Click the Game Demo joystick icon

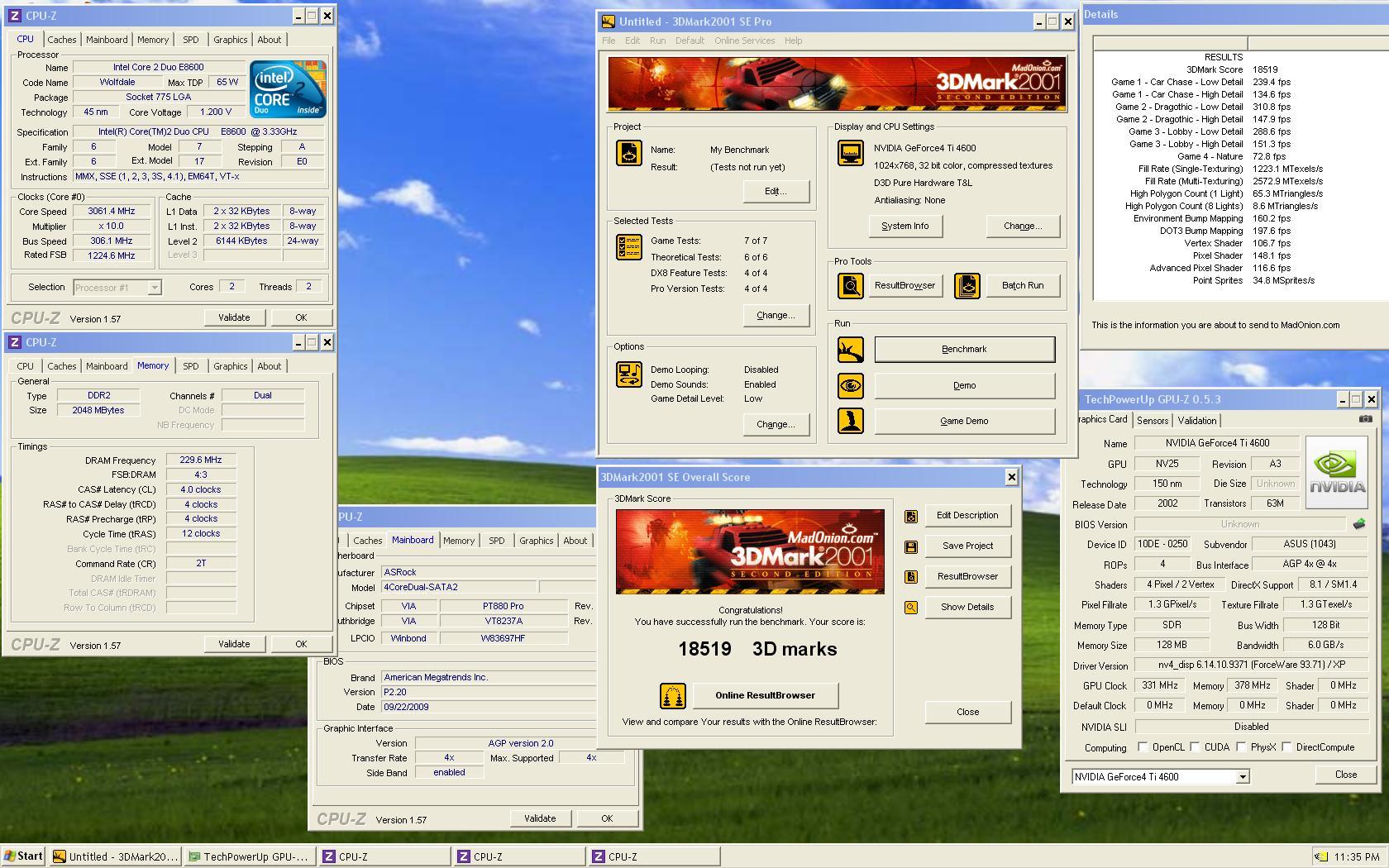tap(850, 421)
